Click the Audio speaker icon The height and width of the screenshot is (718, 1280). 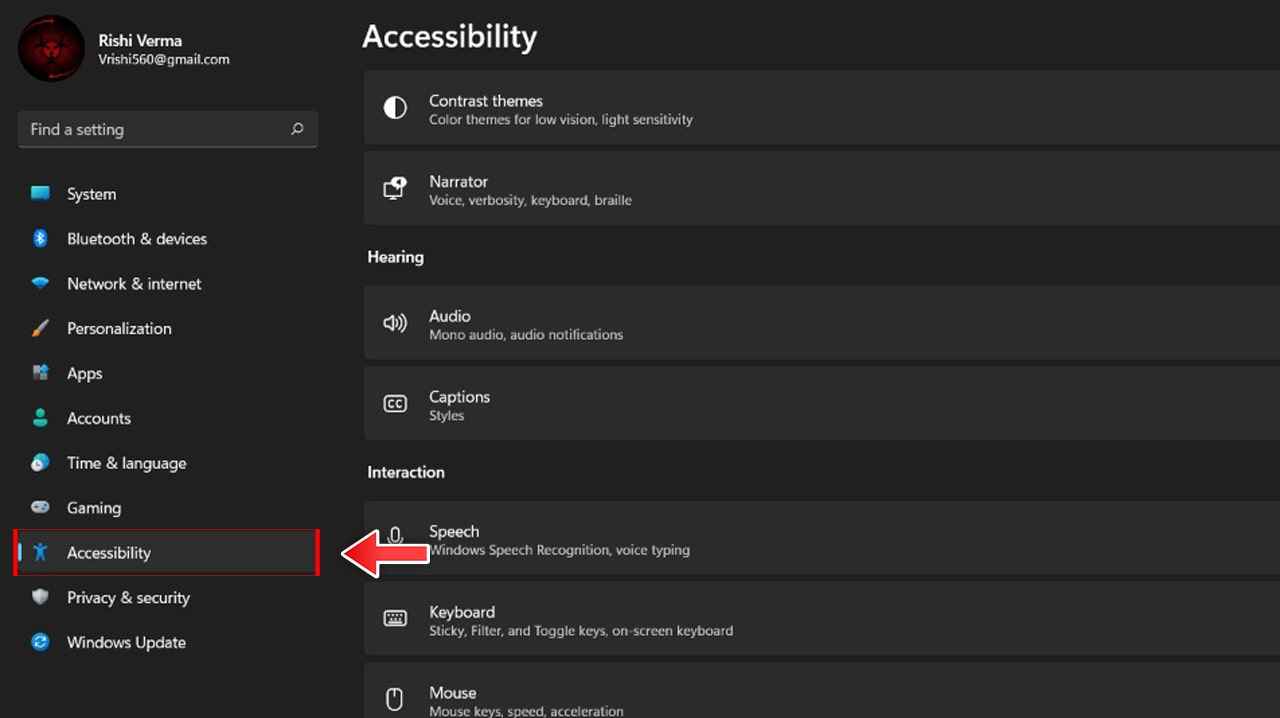click(x=395, y=323)
